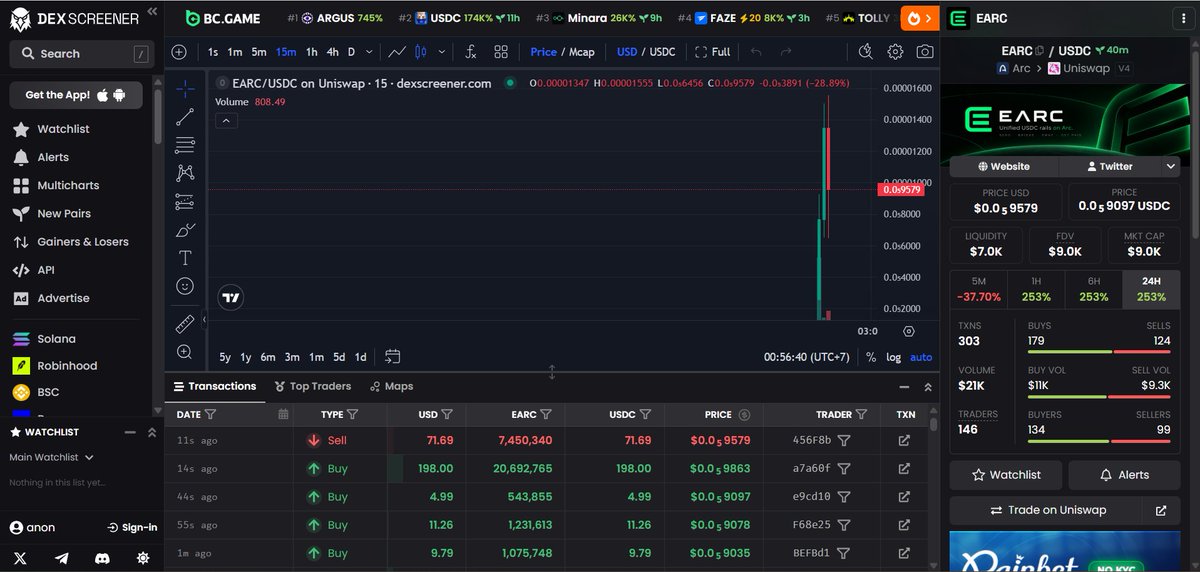Switch chart quote to USDC
The height and width of the screenshot is (572, 1200).
(x=662, y=52)
